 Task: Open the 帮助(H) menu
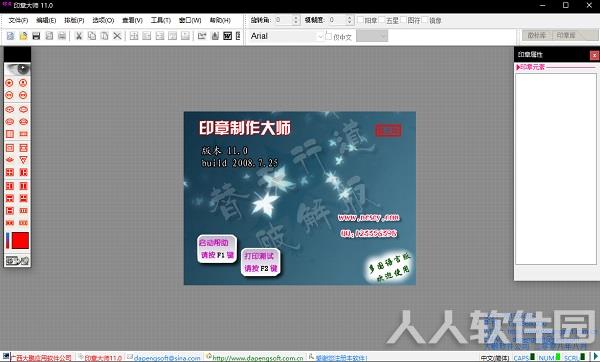coord(220,20)
